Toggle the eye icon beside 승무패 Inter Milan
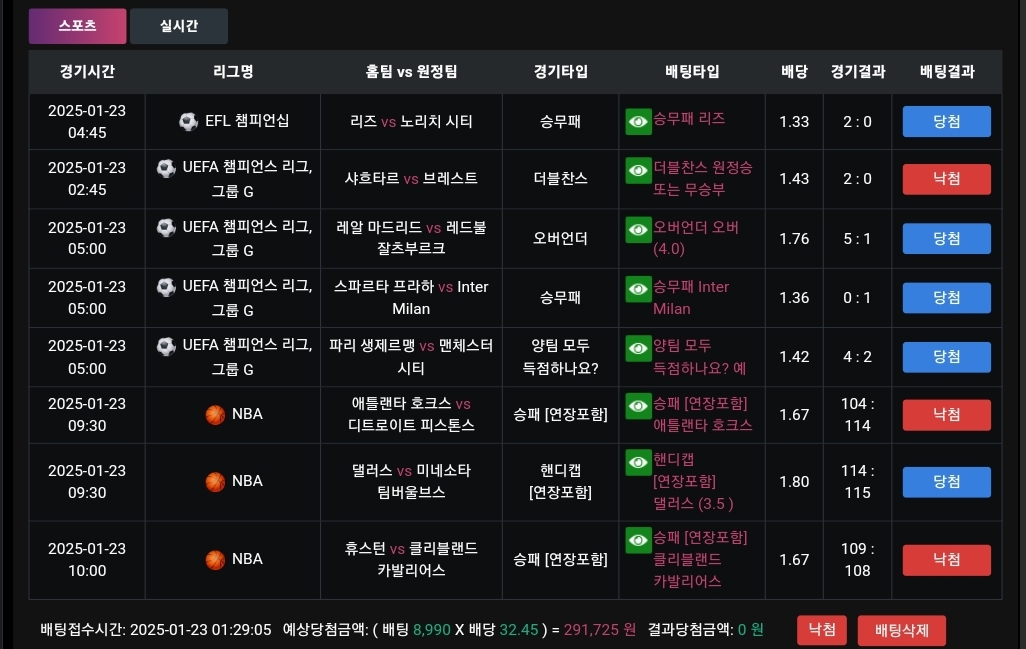This screenshot has width=1026, height=649. coord(638,290)
